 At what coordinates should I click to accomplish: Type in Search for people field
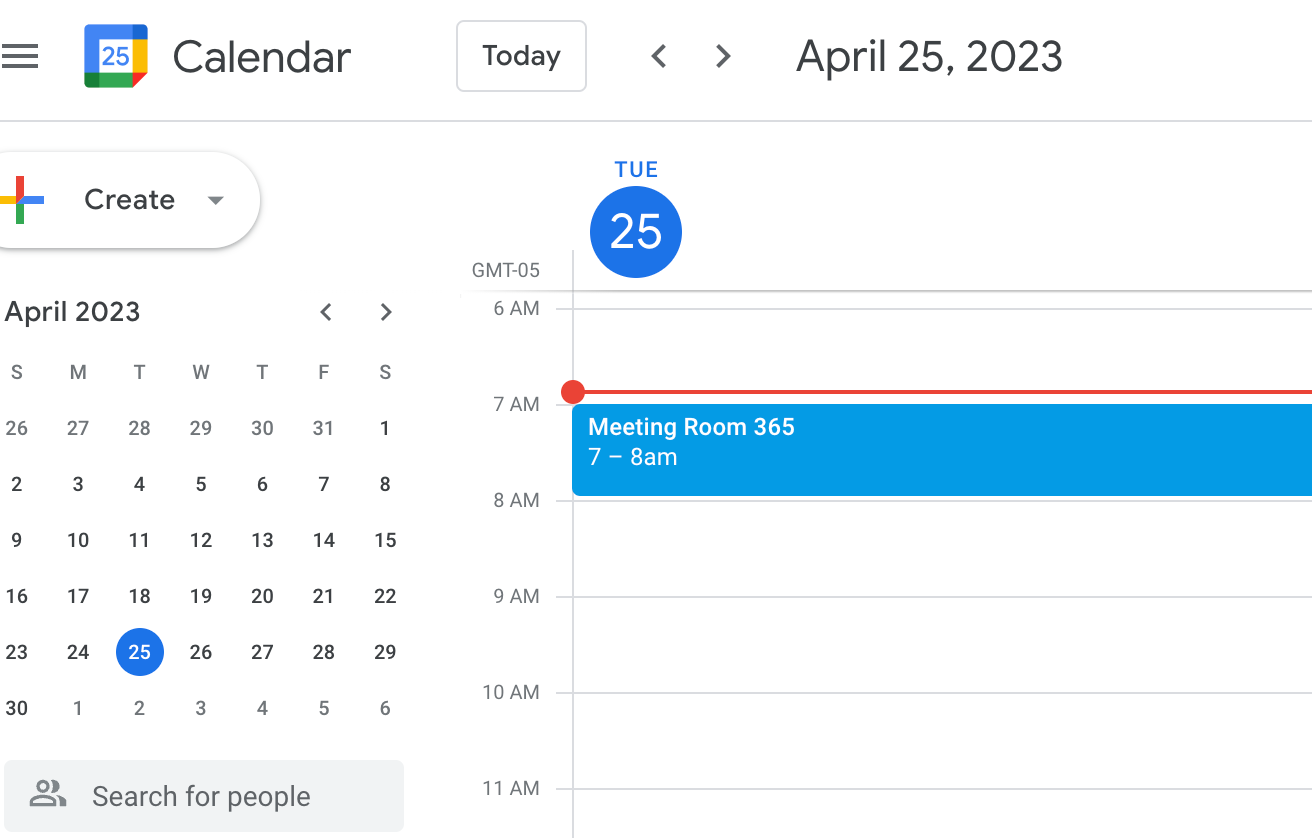(220, 797)
